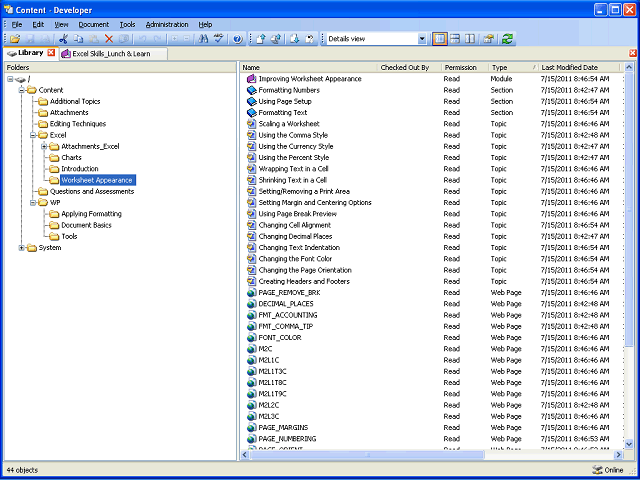Image resolution: width=640 pixels, height=480 pixels.
Task: Close the Library tab with red X
Action: [51, 53]
